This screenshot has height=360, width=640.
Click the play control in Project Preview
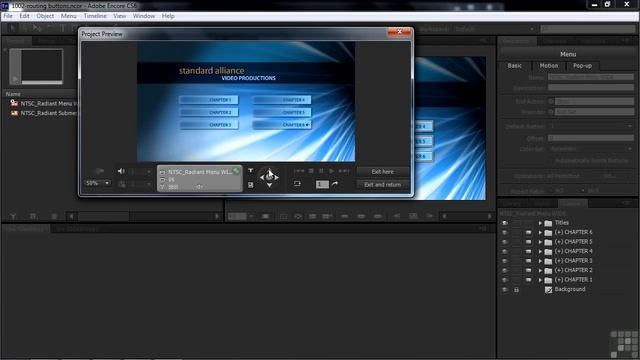(x=331, y=171)
